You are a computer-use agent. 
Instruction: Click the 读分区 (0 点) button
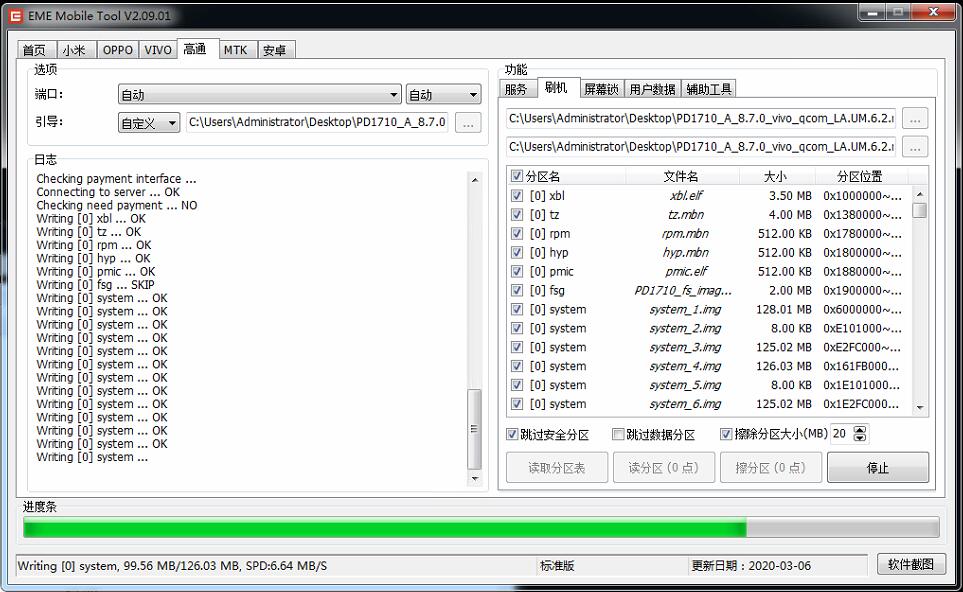663,468
